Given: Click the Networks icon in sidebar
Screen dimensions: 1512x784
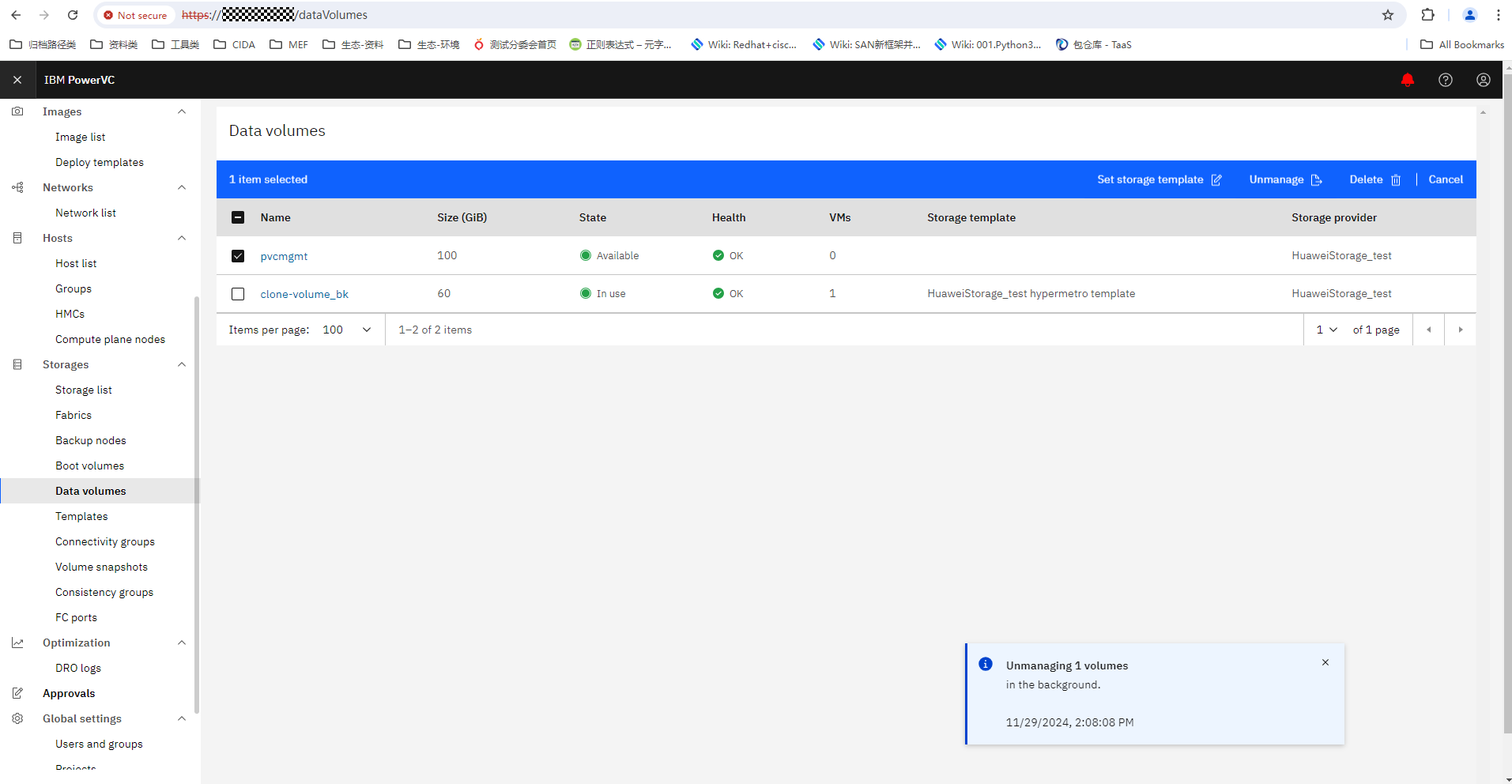Looking at the screenshot, I should pos(17,187).
